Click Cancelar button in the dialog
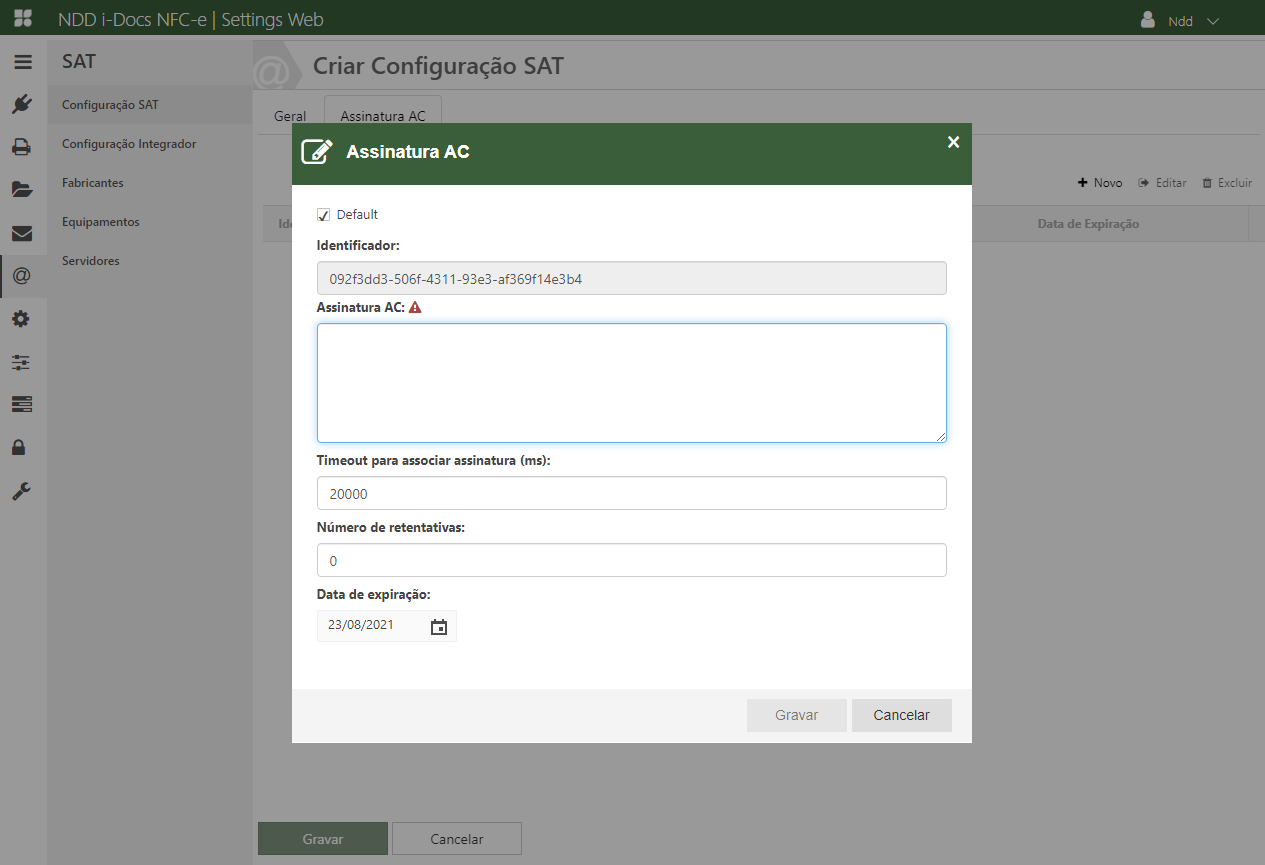This screenshot has width=1265, height=865. pos(902,715)
